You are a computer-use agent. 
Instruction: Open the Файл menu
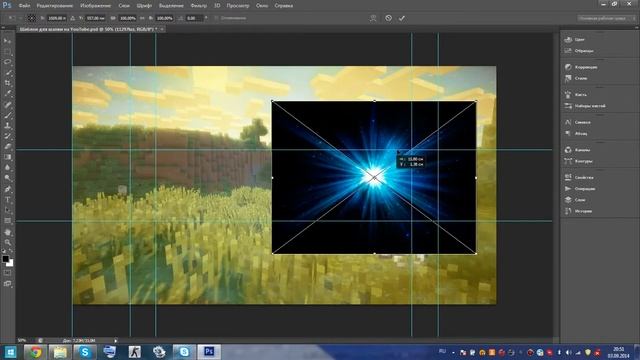pos(24,6)
